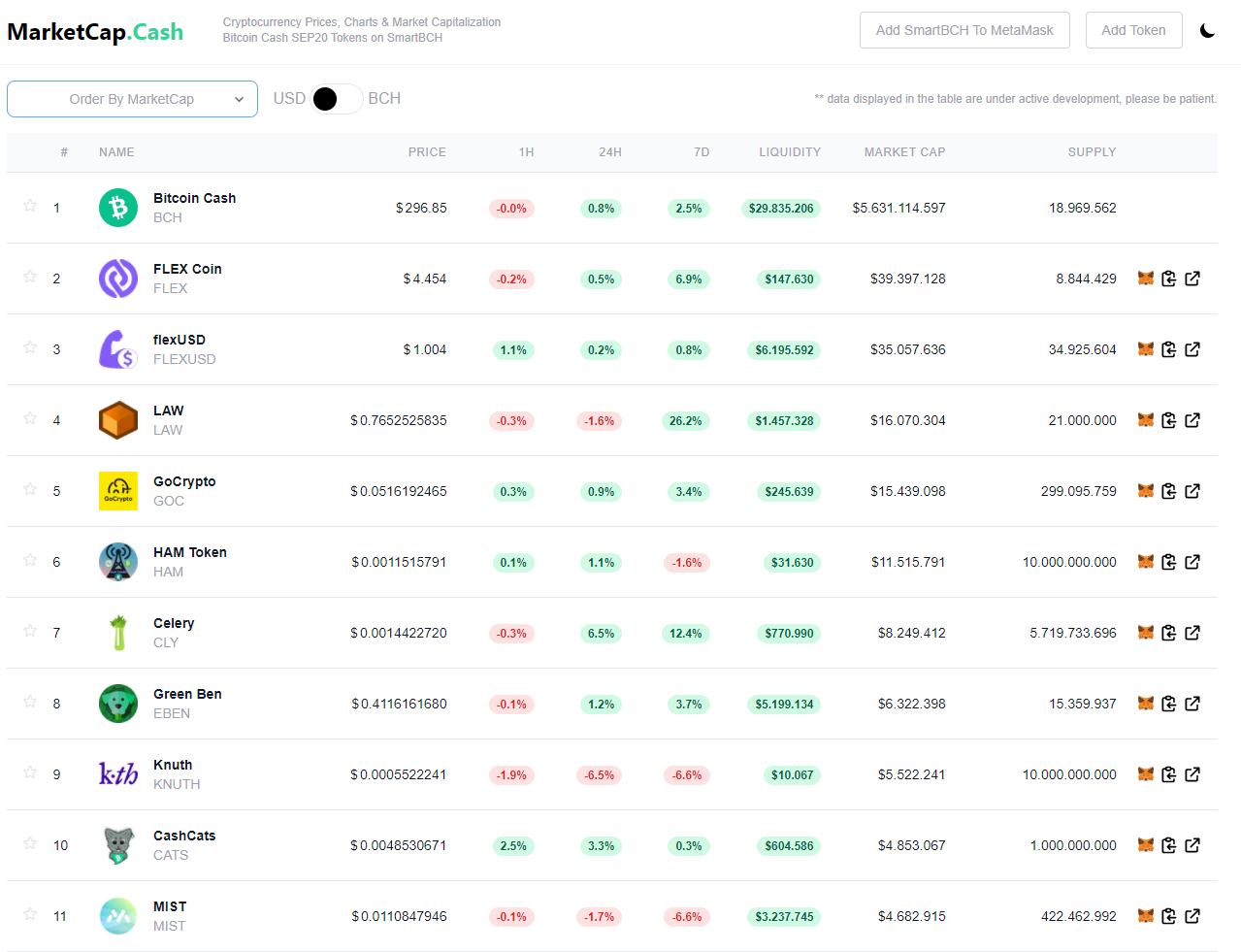Open flexUSD external link icon
Viewport: 1241px width, 952px height.
pyautogui.click(x=1192, y=349)
